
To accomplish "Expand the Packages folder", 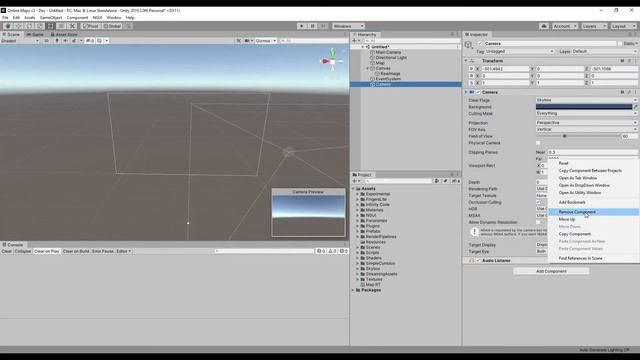I will point(353,290).
